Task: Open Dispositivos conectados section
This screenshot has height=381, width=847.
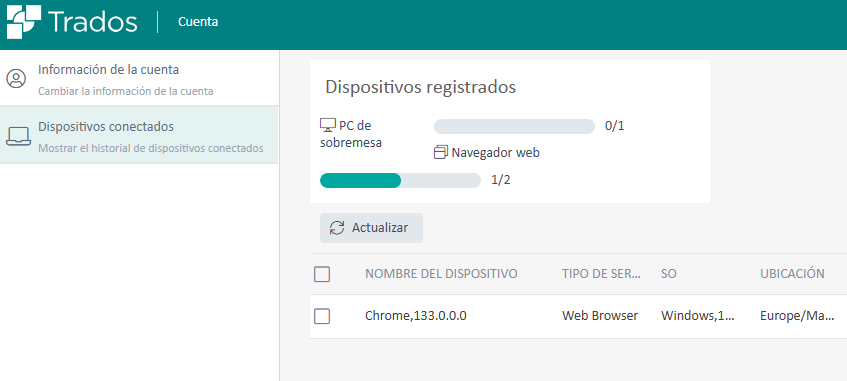Action: click(x=139, y=135)
